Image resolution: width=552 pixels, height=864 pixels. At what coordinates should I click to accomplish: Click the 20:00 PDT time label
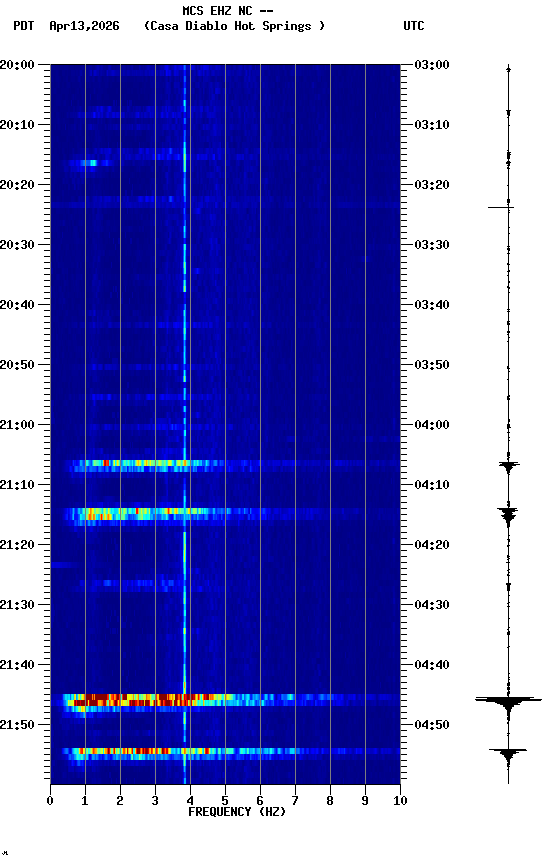point(17,65)
